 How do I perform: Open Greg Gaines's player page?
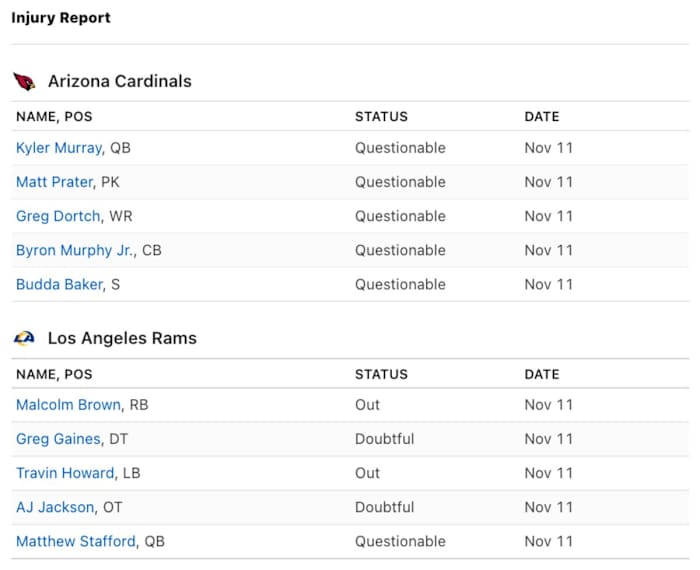pyautogui.click(x=58, y=439)
